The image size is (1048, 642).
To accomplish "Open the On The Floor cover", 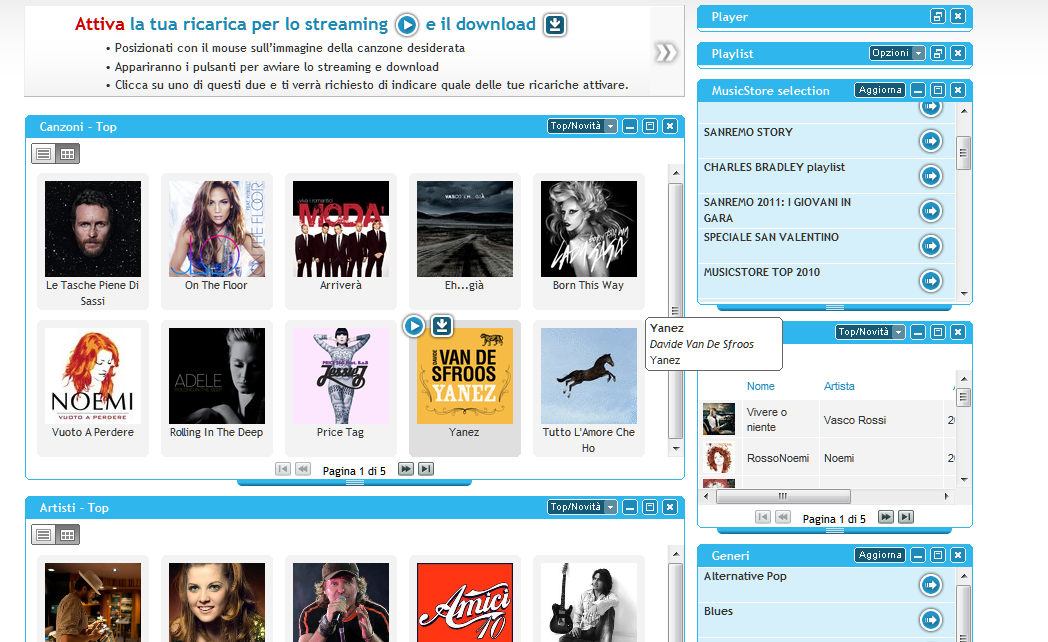I will pos(217,228).
